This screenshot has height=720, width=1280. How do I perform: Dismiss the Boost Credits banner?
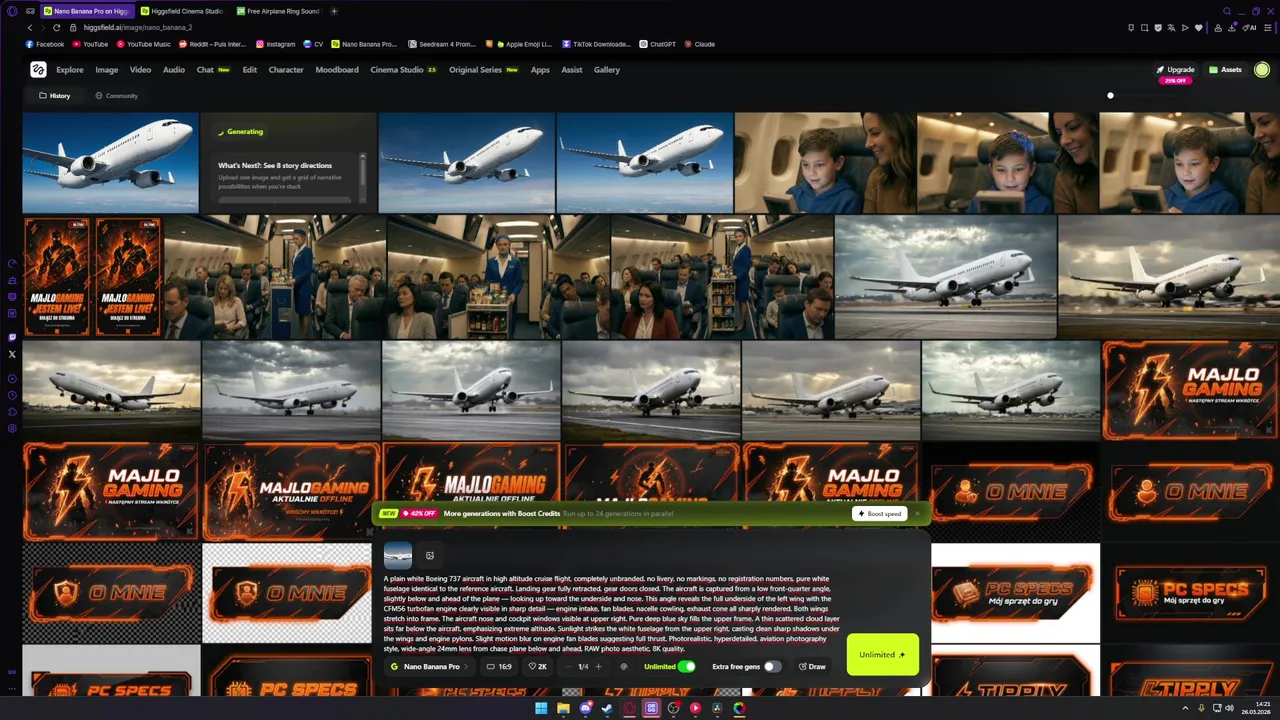pos(917,514)
